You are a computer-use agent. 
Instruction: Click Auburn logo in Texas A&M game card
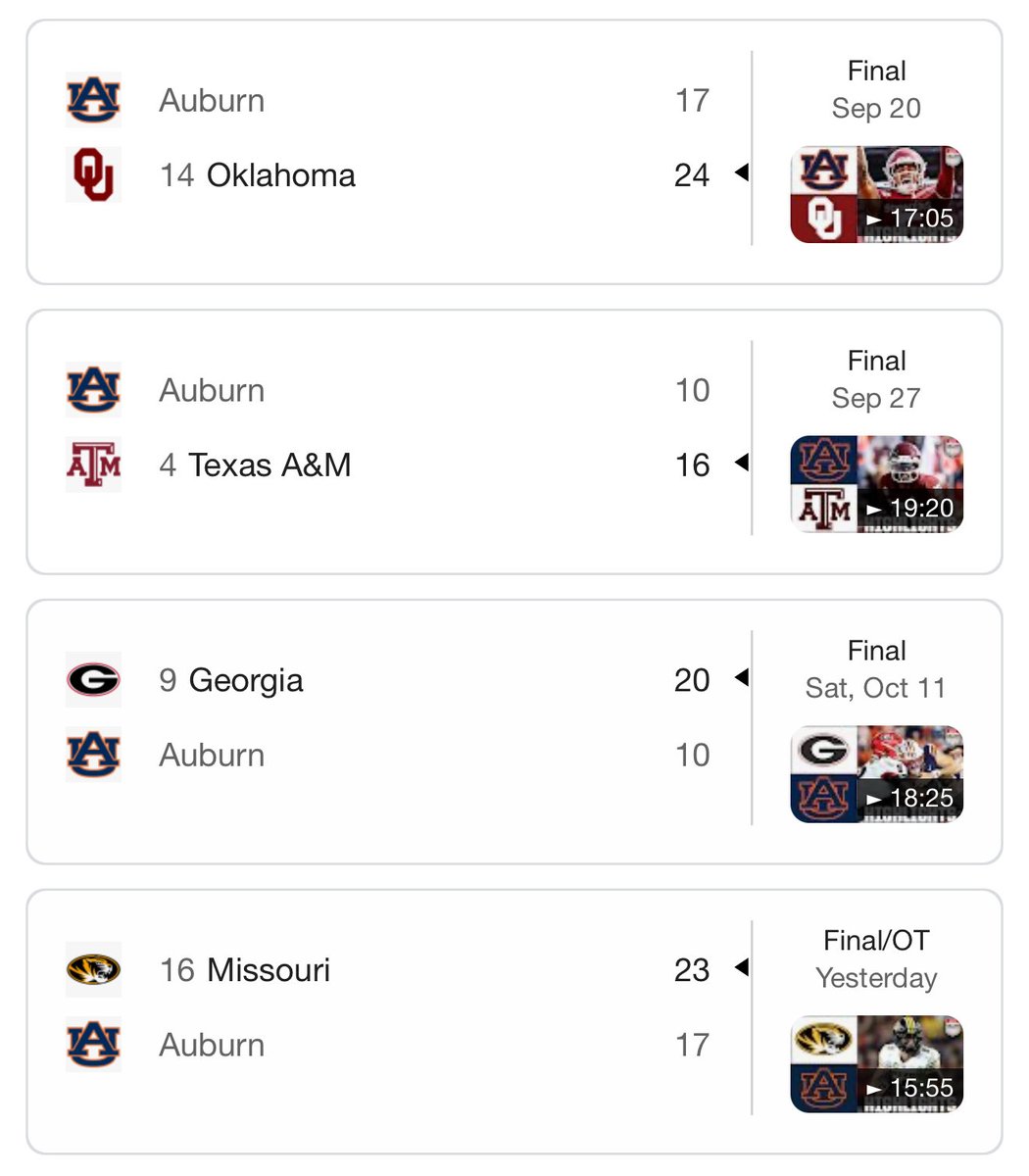coord(93,390)
